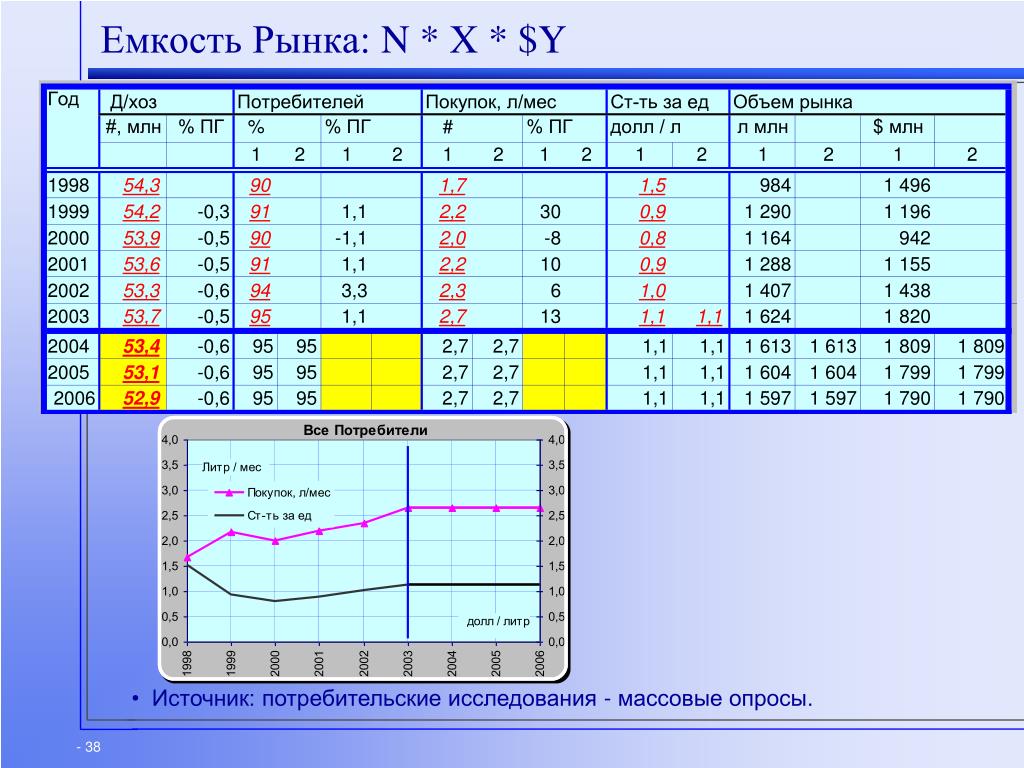
Task: Select the "л млн" subheader
Action: (x=763, y=127)
